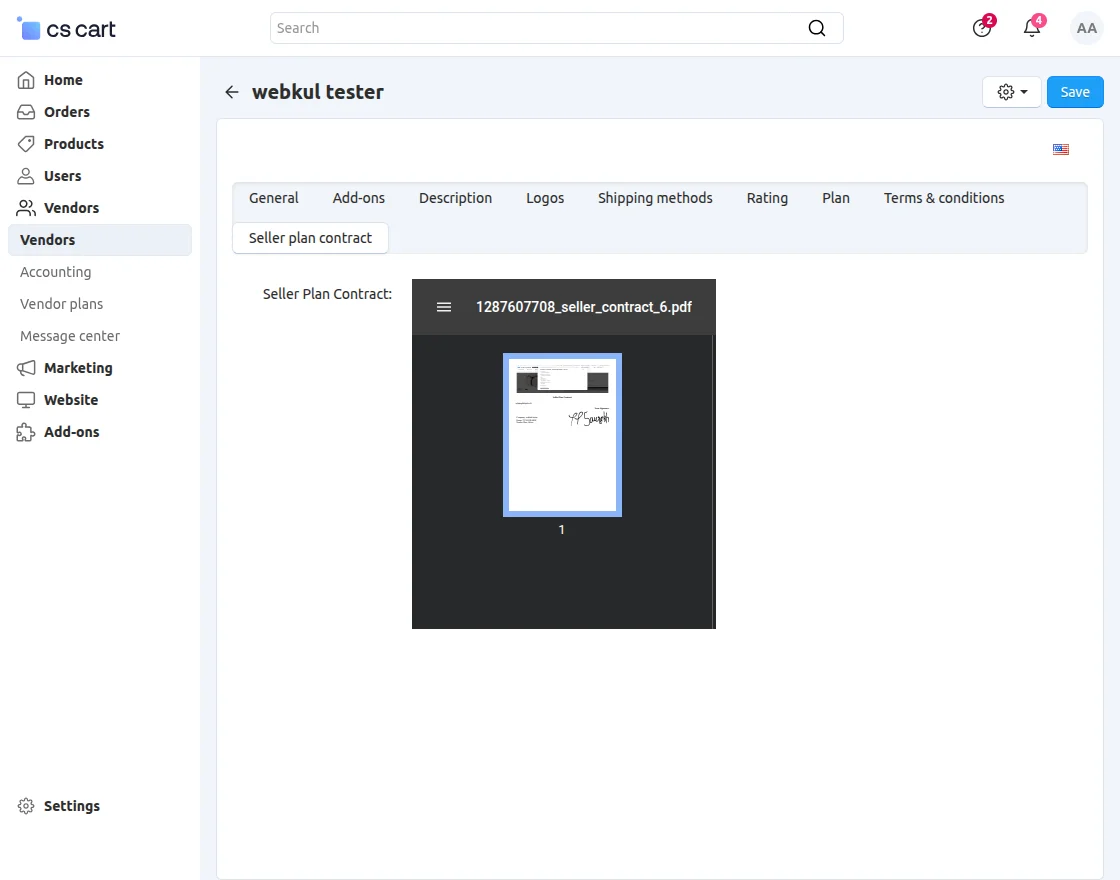Switch to the General tab
The height and width of the screenshot is (880, 1120).
(274, 198)
